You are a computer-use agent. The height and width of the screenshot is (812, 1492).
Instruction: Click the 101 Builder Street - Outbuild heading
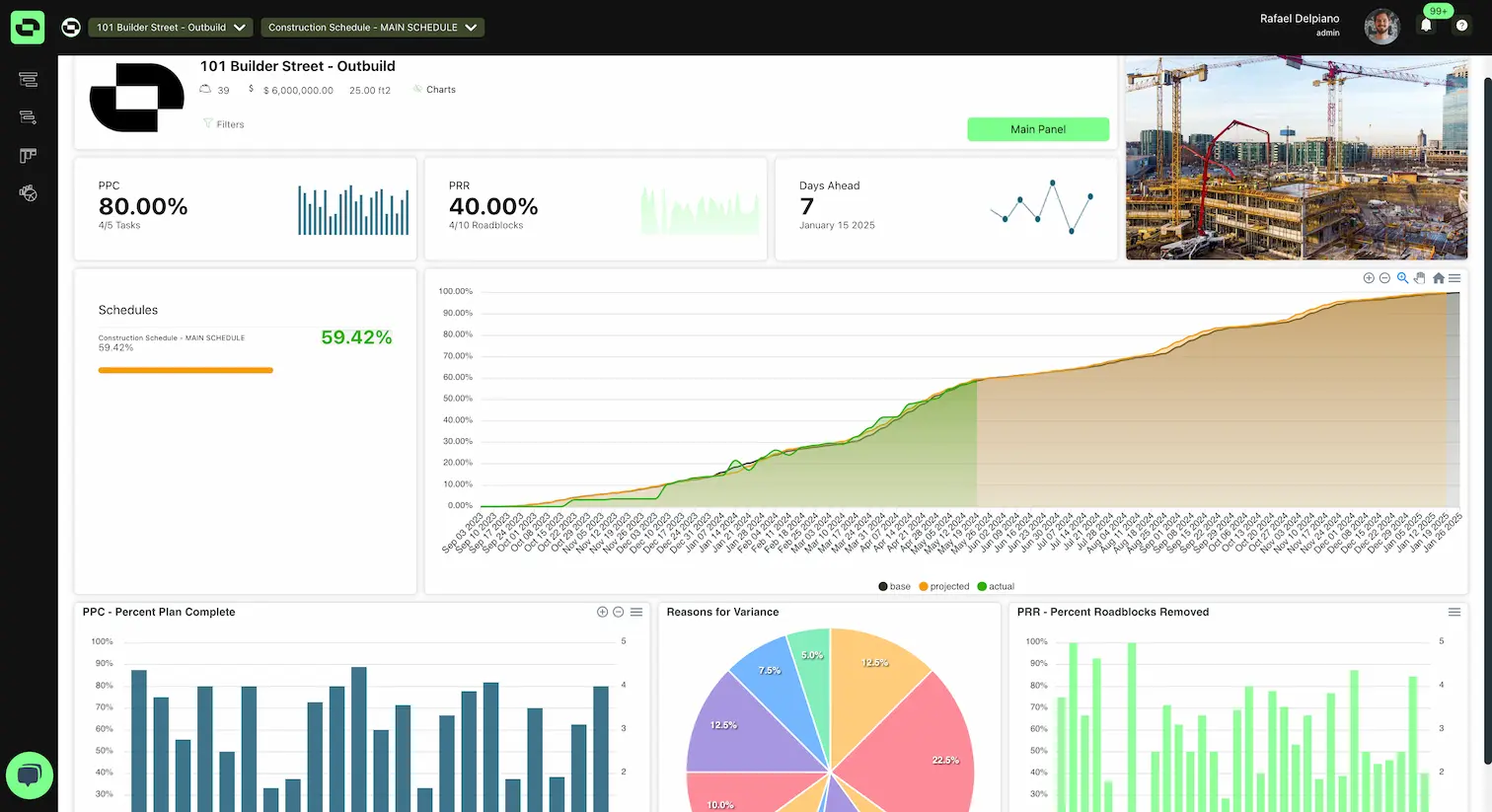click(298, 66)
